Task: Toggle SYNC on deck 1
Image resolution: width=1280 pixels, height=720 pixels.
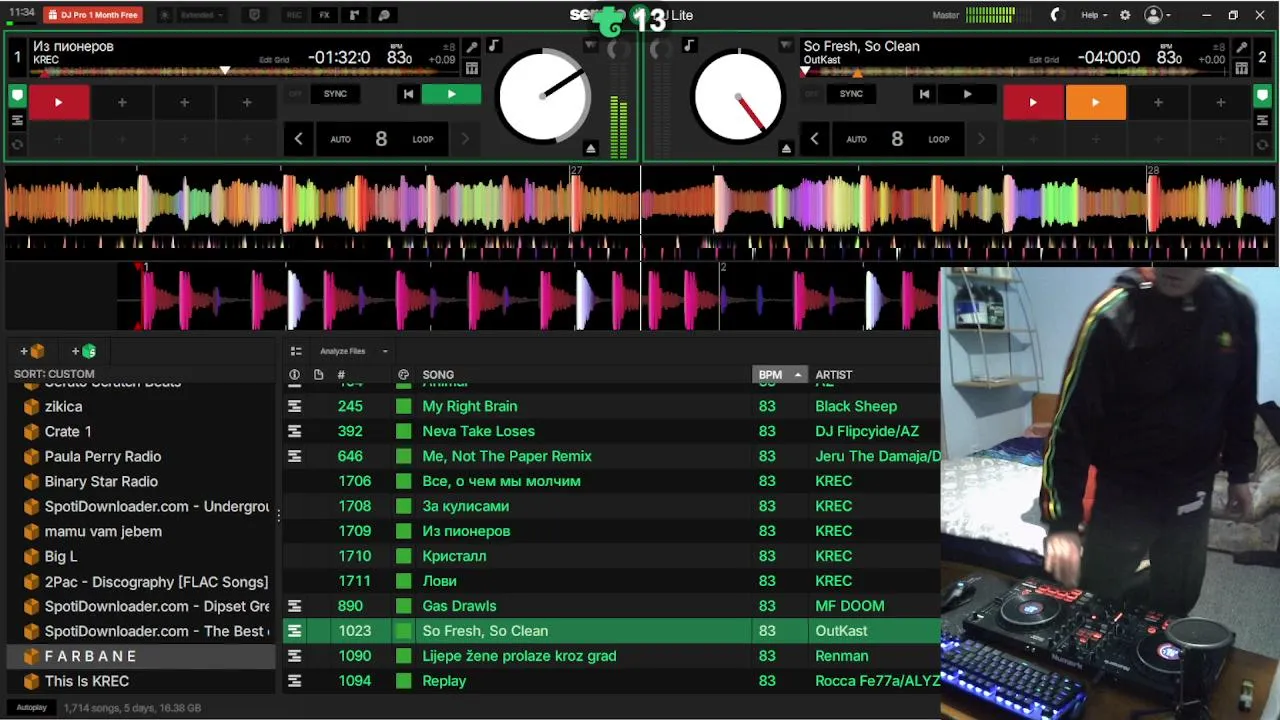Action: pos(335,94)
